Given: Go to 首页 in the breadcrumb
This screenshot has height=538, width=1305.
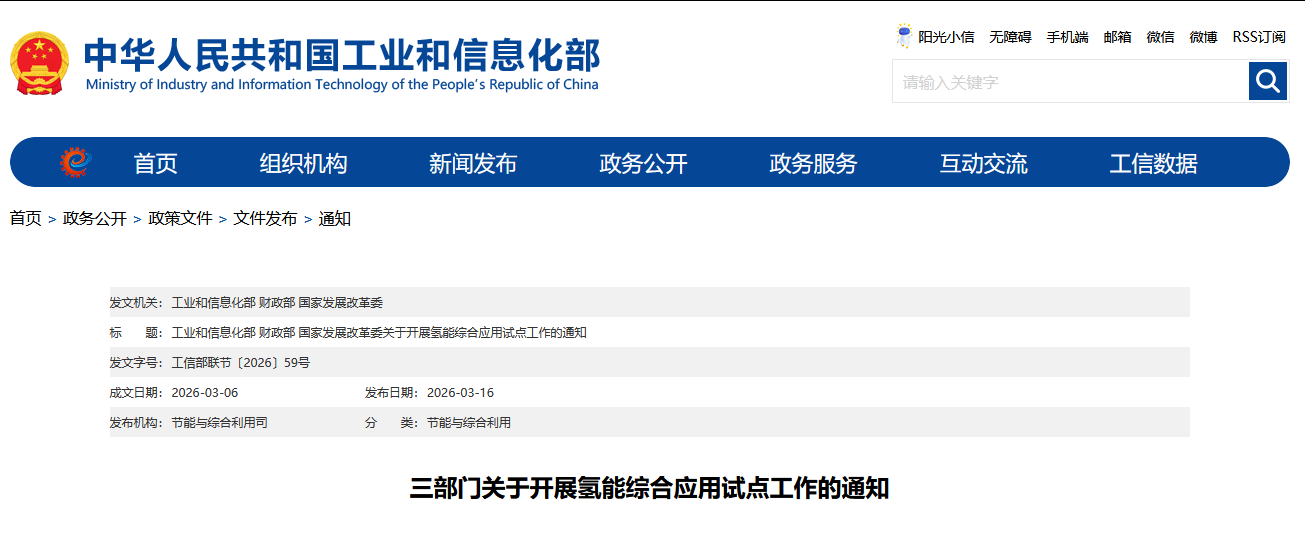Looking at the screenshot, I should pyautogui.click(x=26, y=219).
